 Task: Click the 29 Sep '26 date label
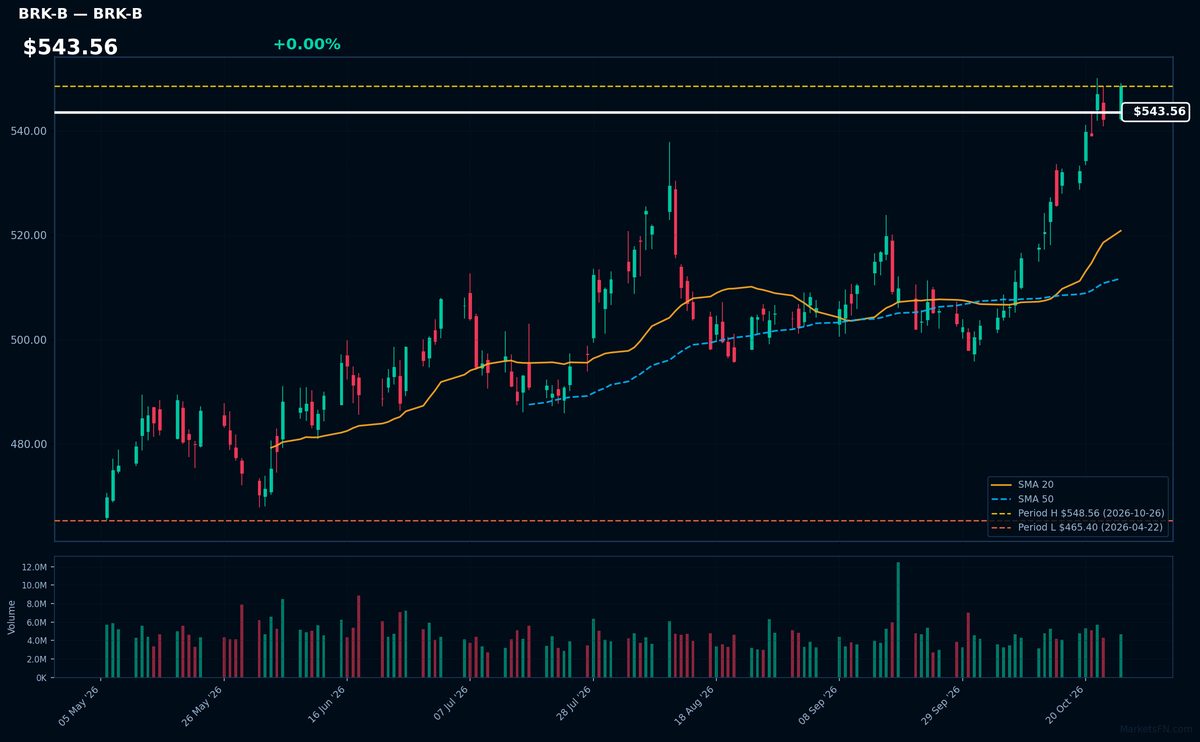click(943, 706)
